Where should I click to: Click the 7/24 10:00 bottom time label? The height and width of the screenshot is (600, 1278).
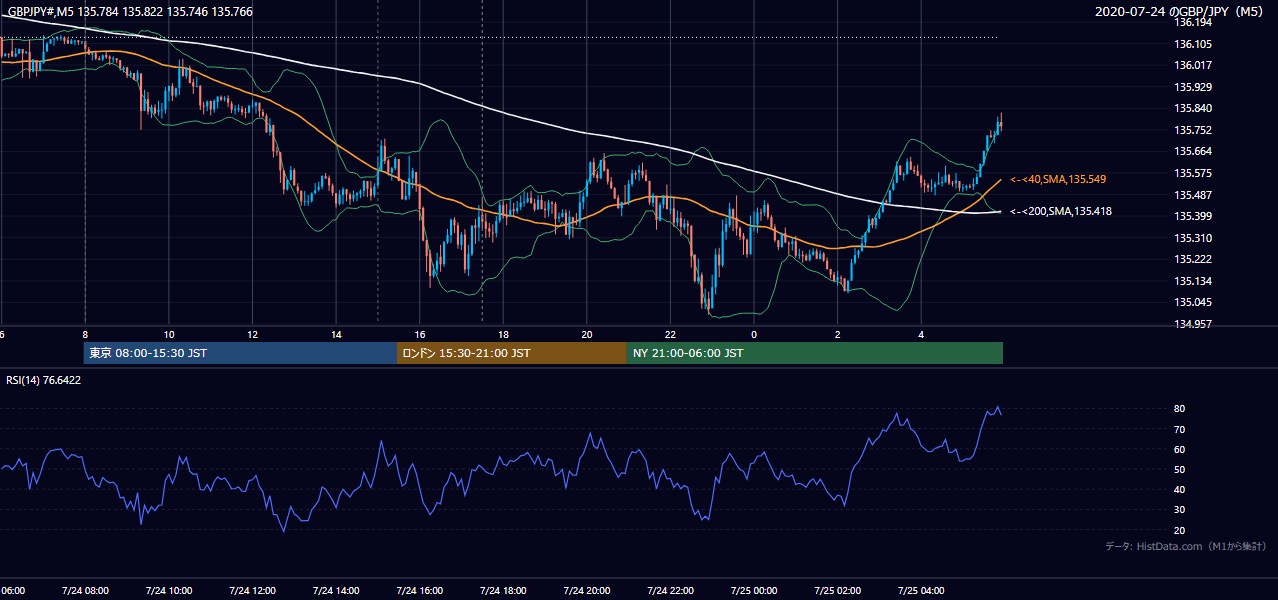(x=169, y=590)
